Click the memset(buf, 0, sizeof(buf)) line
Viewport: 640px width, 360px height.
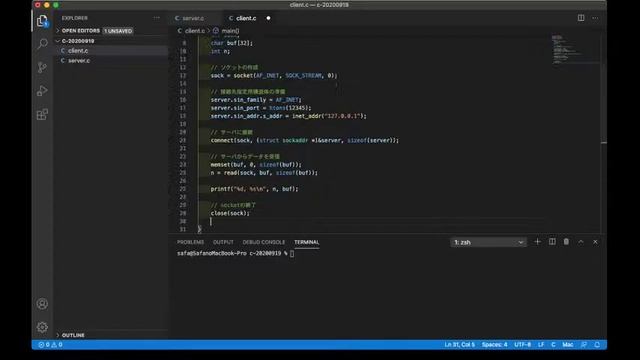click(256, 165)
